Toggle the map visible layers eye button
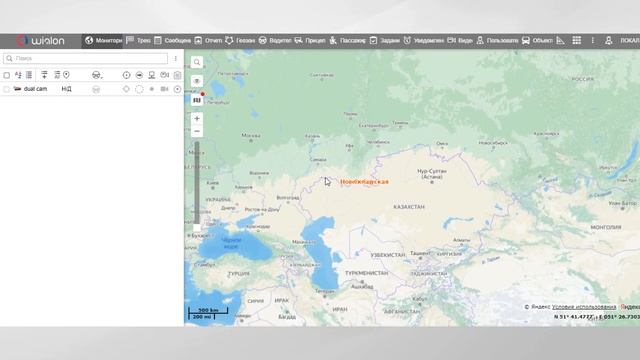This screenshot has width=640, height=360. click(197, 81)
